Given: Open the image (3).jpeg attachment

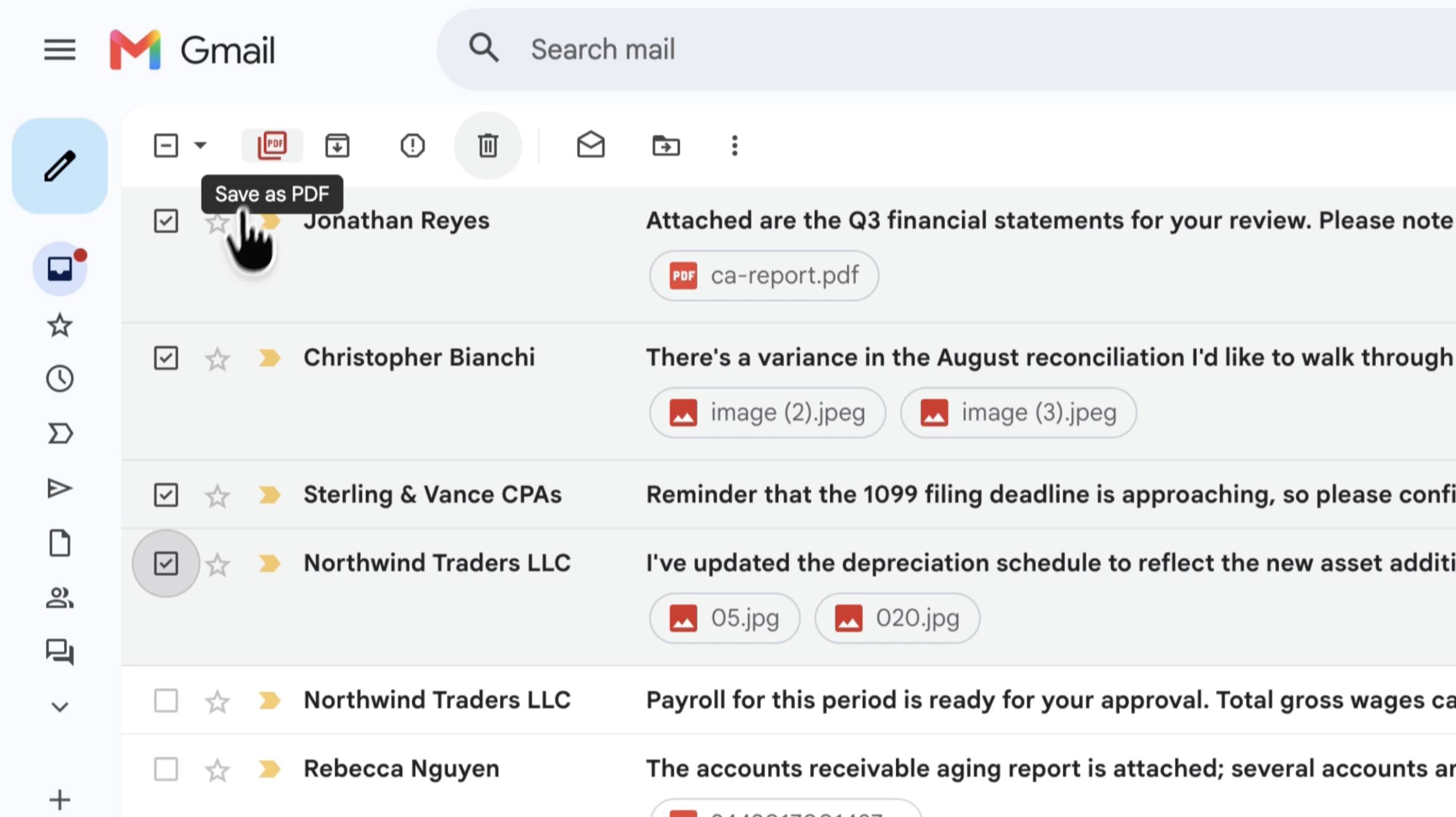Looking at the screenshot, I should [x=1018, y=413].
